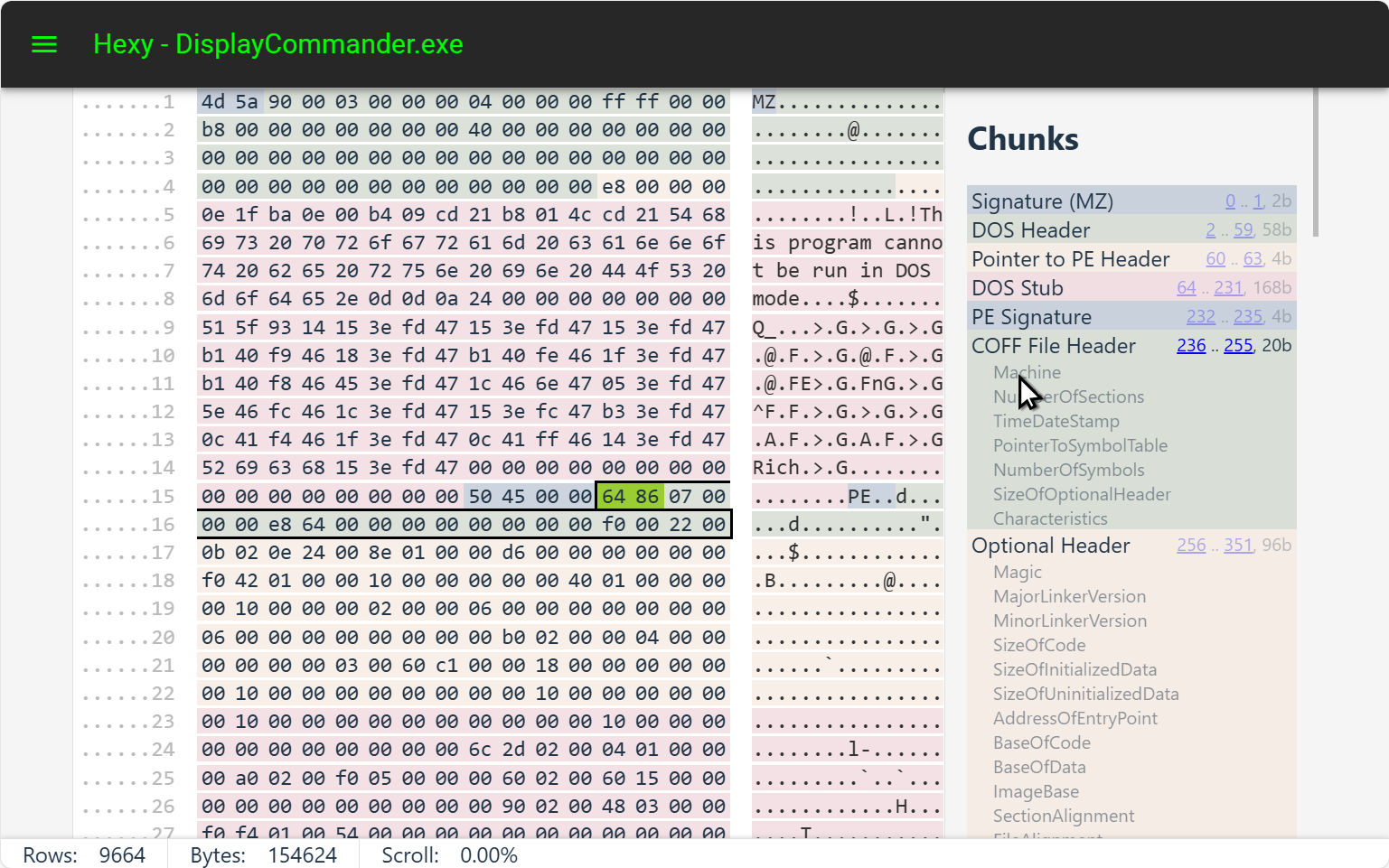This screenshot has width=1389, height=868.
Task: Select the SizeOfInitializedData field
Action: click(x=1075, y=669)
